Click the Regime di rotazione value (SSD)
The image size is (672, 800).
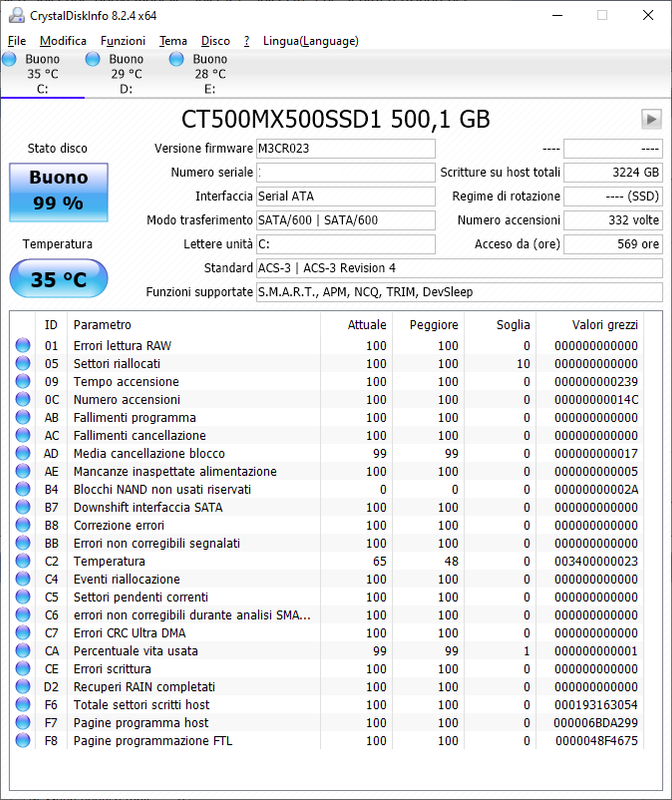(x=613, y=196)
